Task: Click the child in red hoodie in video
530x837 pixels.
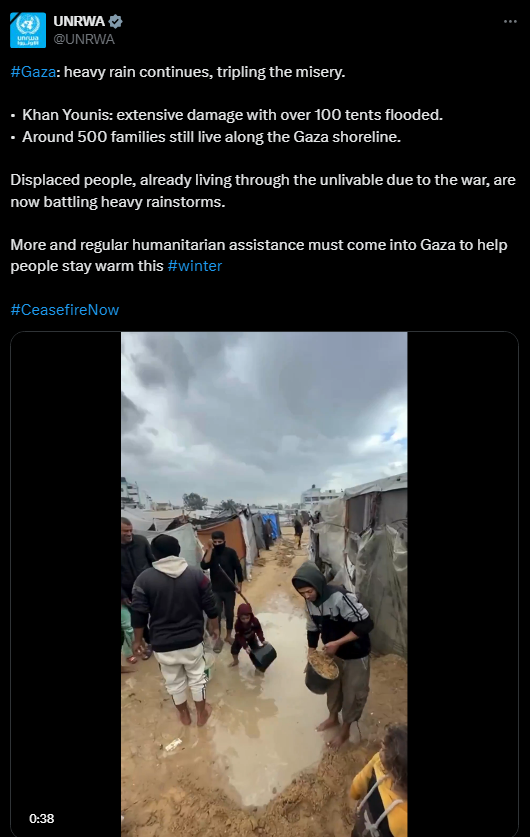Action: pos(247,633)
